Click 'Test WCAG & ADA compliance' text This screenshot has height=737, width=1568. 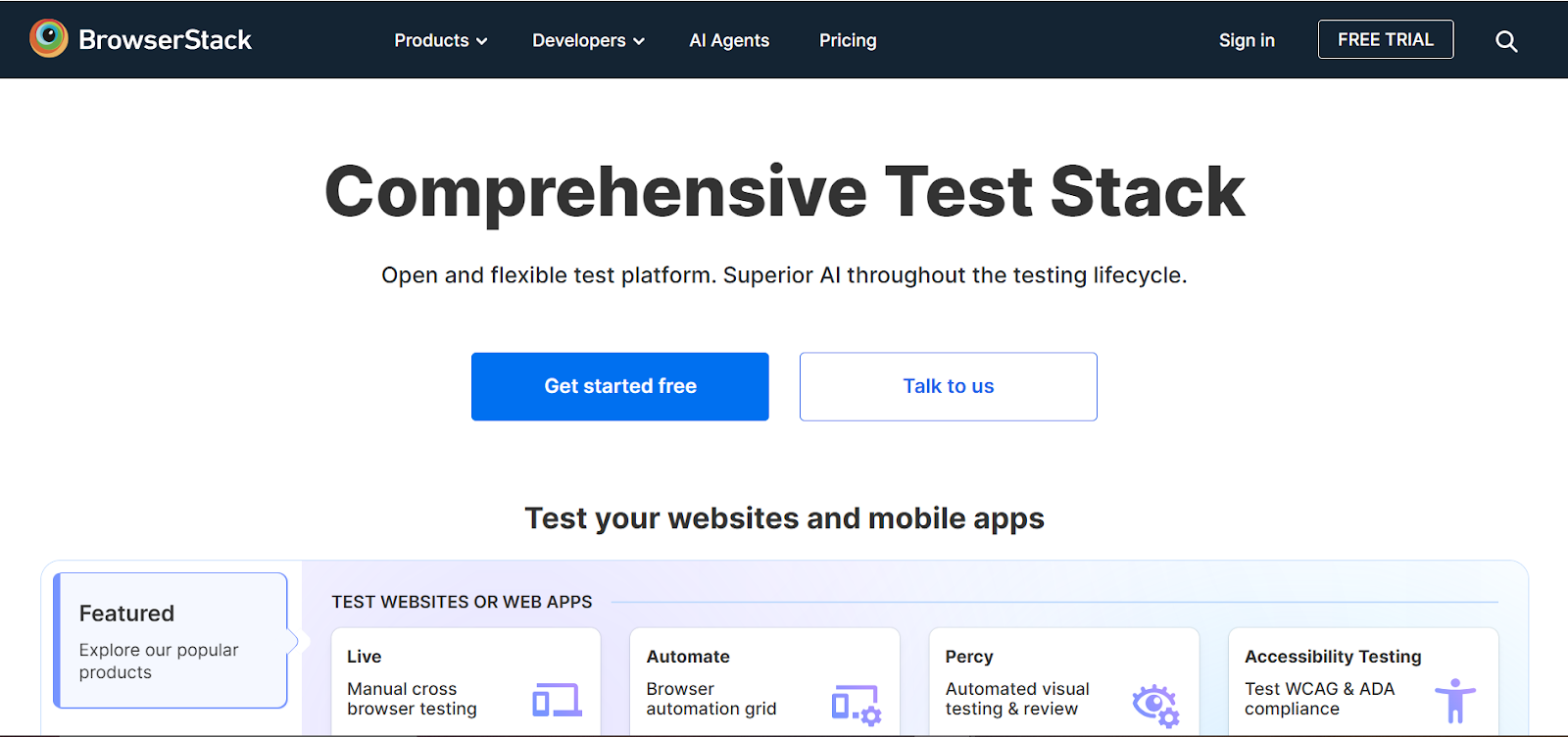click(x=1319, y=699)
